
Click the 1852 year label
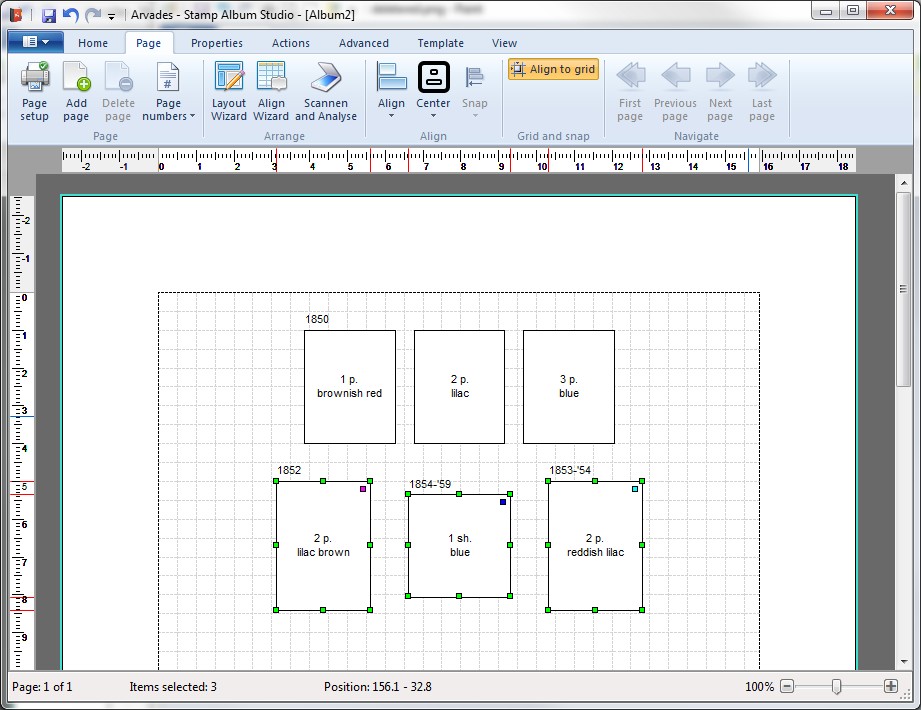point(289,470)
